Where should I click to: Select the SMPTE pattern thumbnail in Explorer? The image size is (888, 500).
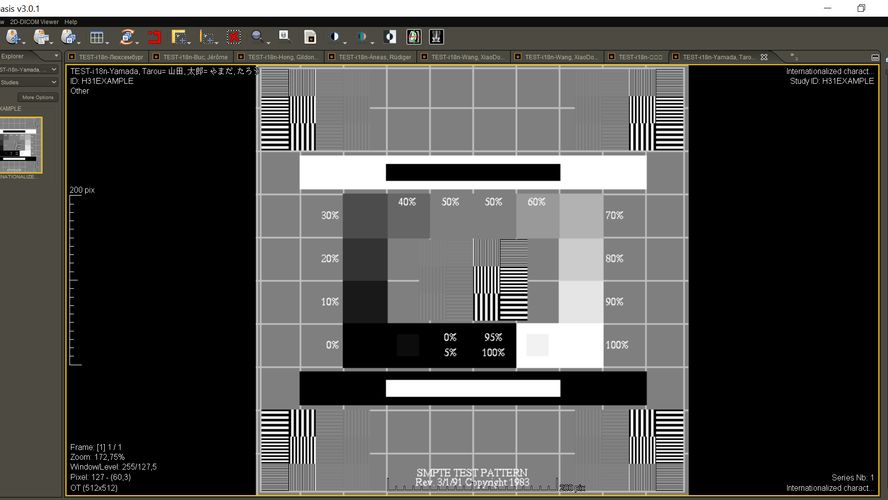pyautogui.click(x=21, y=146)
